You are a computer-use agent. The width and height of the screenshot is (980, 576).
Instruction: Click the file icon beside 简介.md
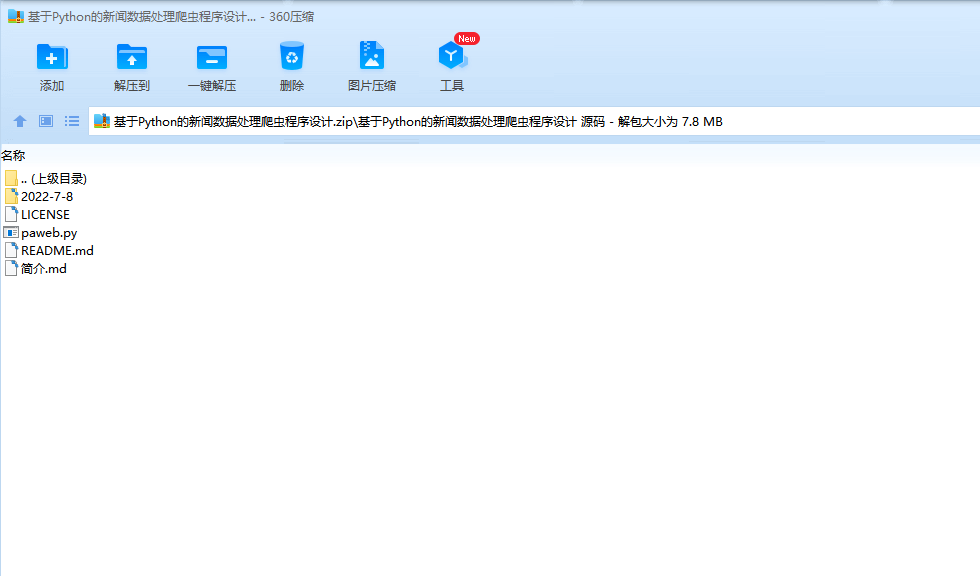coord(11,269)
